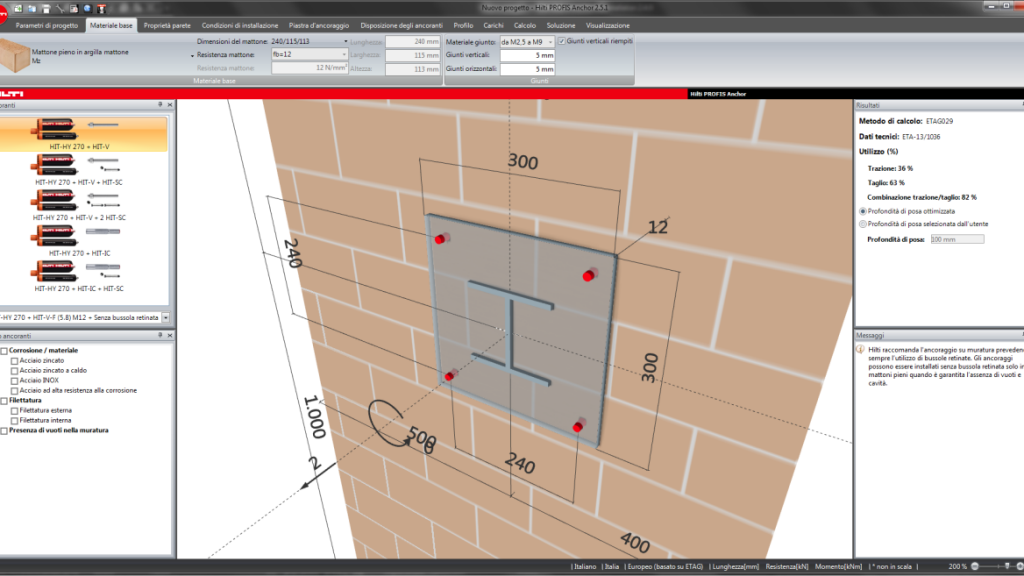Click the open project folder icon
This screenshot has width=1024, height=576.
coord(32,8)
